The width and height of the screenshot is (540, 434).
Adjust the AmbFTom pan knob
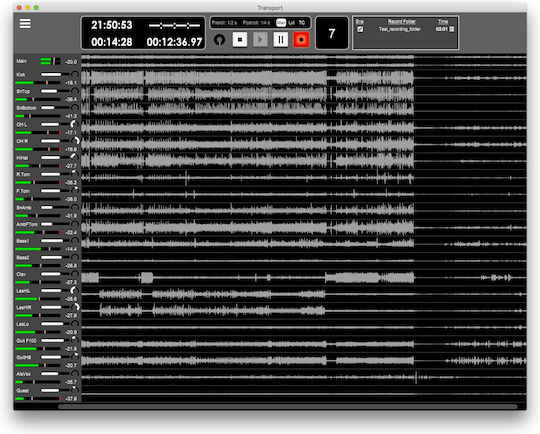(74, 224)
